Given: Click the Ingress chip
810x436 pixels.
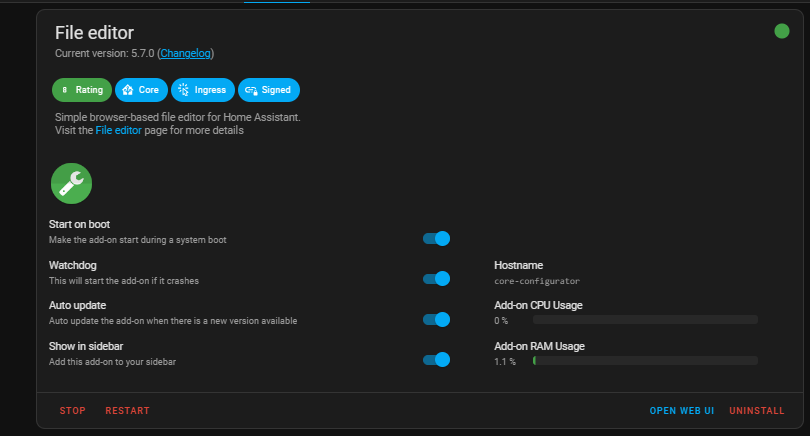Looking at the screenshot, I should [x=202, y=90].
